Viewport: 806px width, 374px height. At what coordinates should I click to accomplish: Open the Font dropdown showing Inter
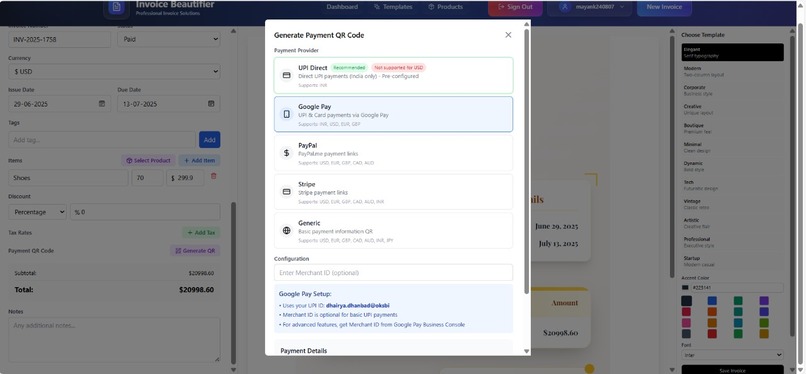coord(732,355)
